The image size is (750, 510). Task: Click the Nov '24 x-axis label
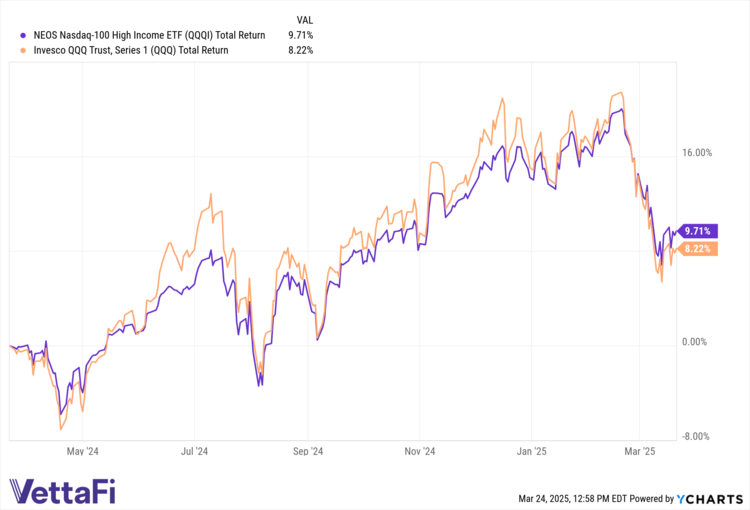point(421,452)
